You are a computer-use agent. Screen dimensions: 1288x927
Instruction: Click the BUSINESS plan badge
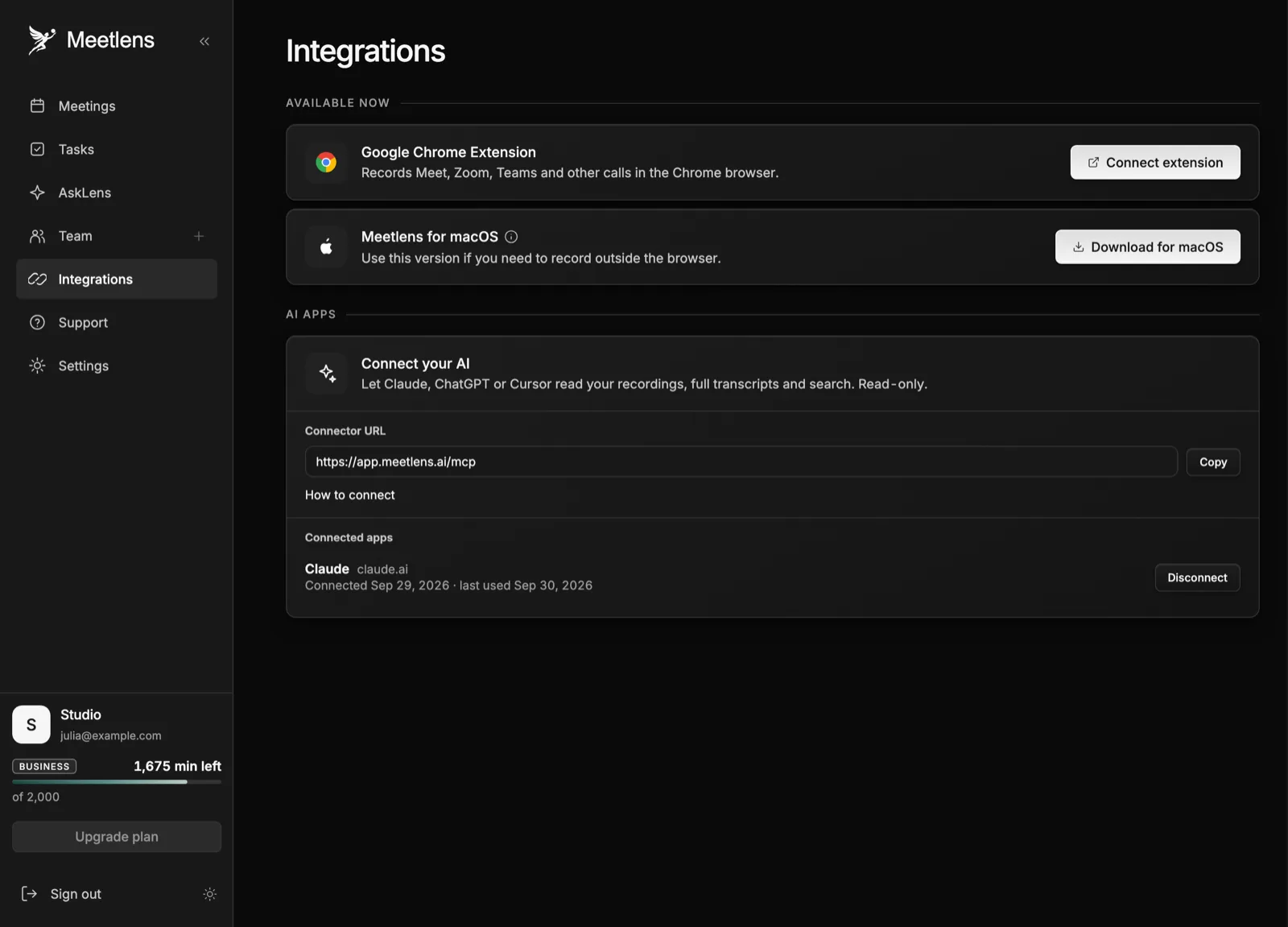[x=44, y=767]
